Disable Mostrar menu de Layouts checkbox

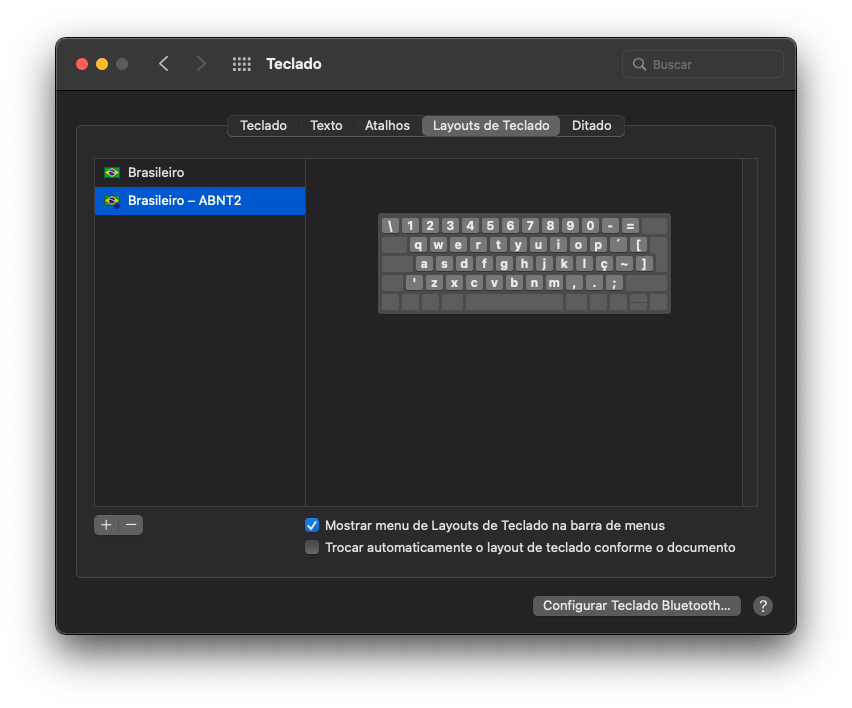click(x=312, y=525)
